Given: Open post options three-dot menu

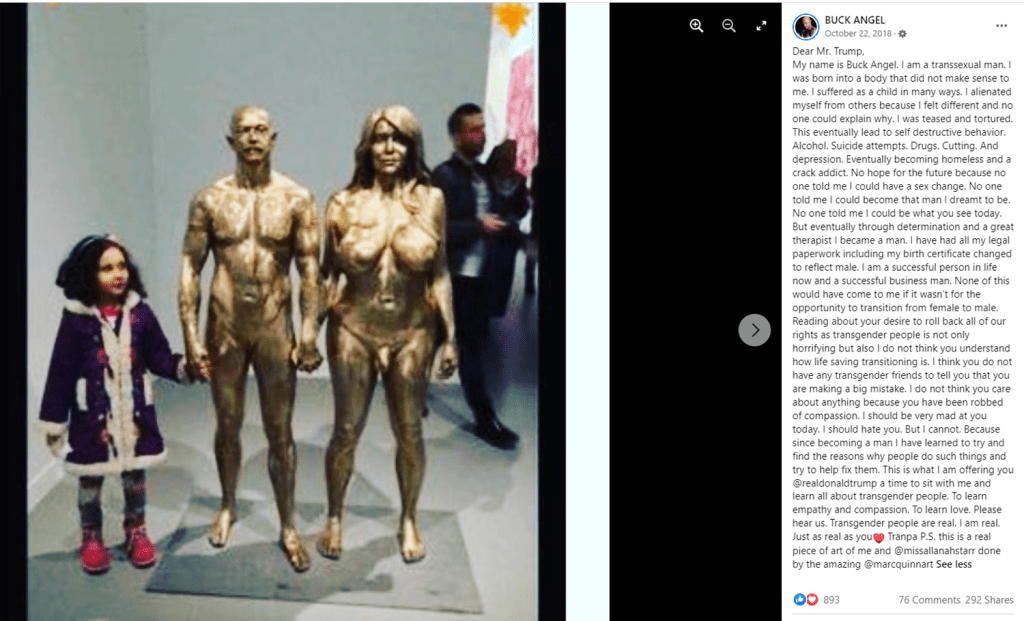Looking at the screenshot, I should tap(1001, 25).
